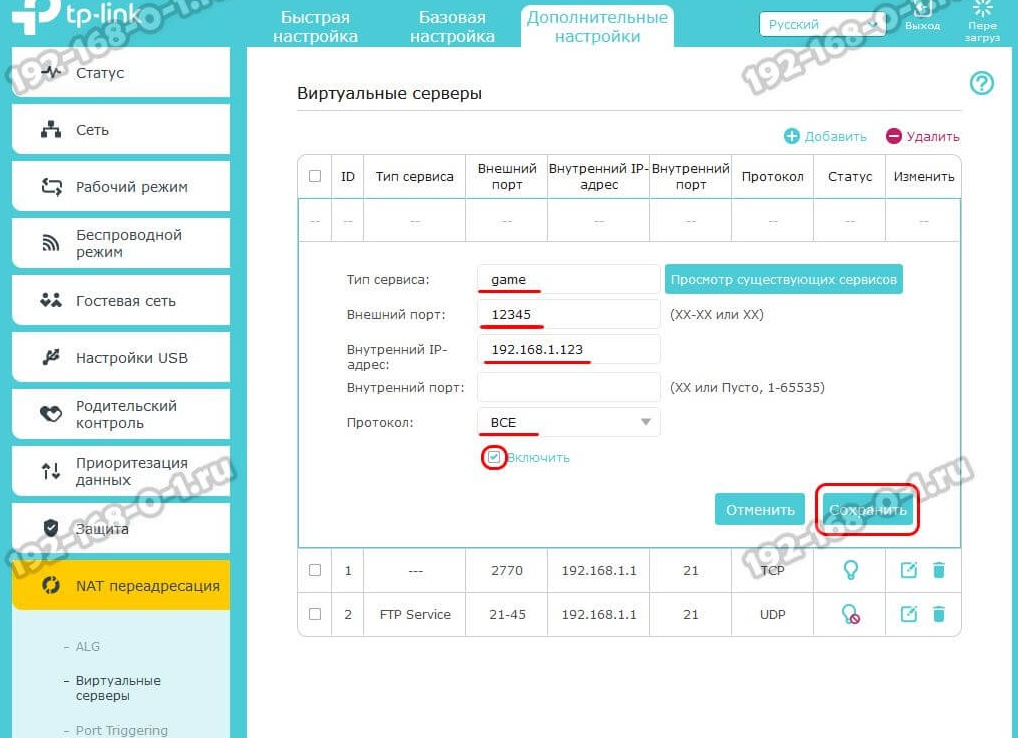Delete the FTP Service entry
Viewport: 1018px width, 738px height.
pos(939,614)
